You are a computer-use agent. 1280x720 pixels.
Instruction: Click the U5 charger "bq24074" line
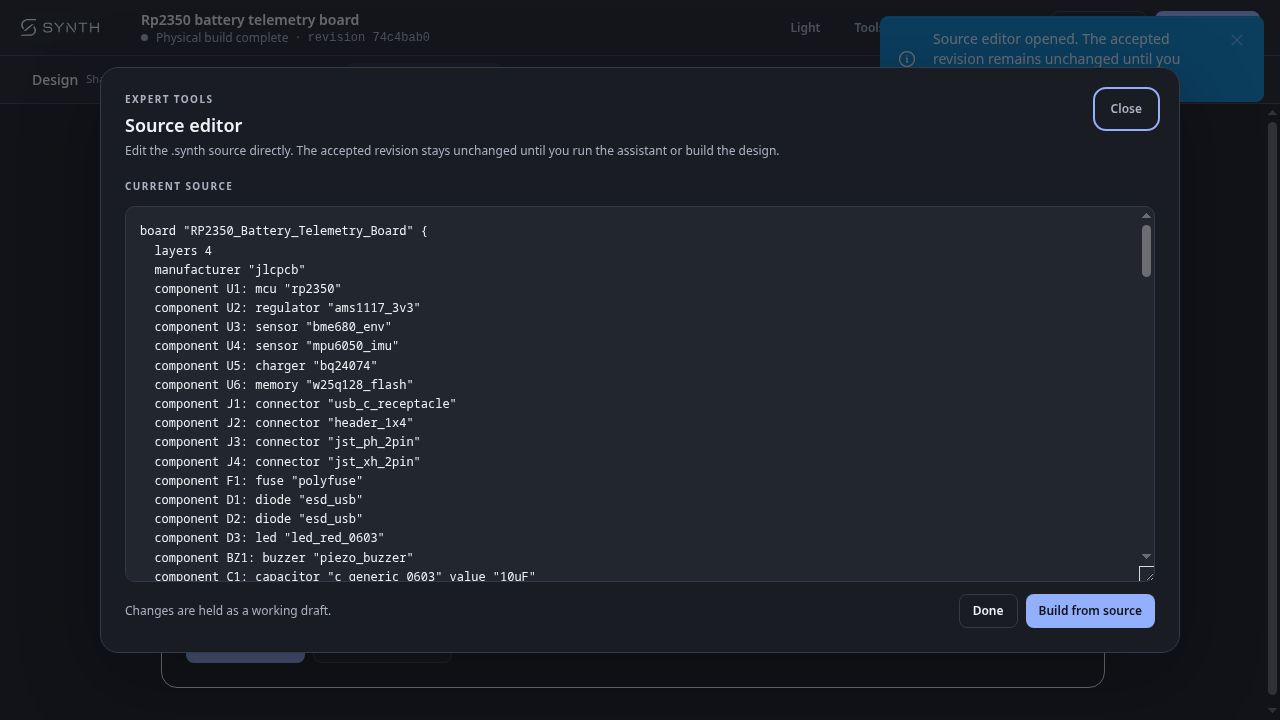[x=266, y=366]
